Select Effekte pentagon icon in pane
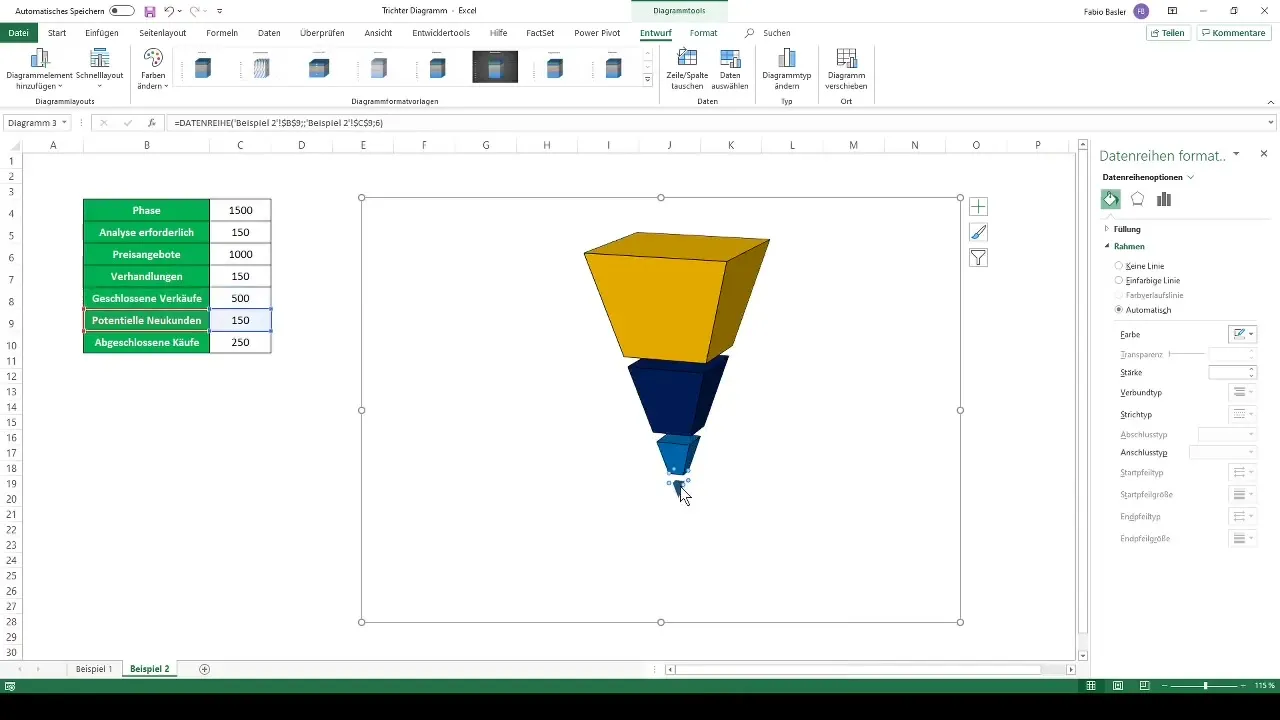 (x=1137, y=199)
